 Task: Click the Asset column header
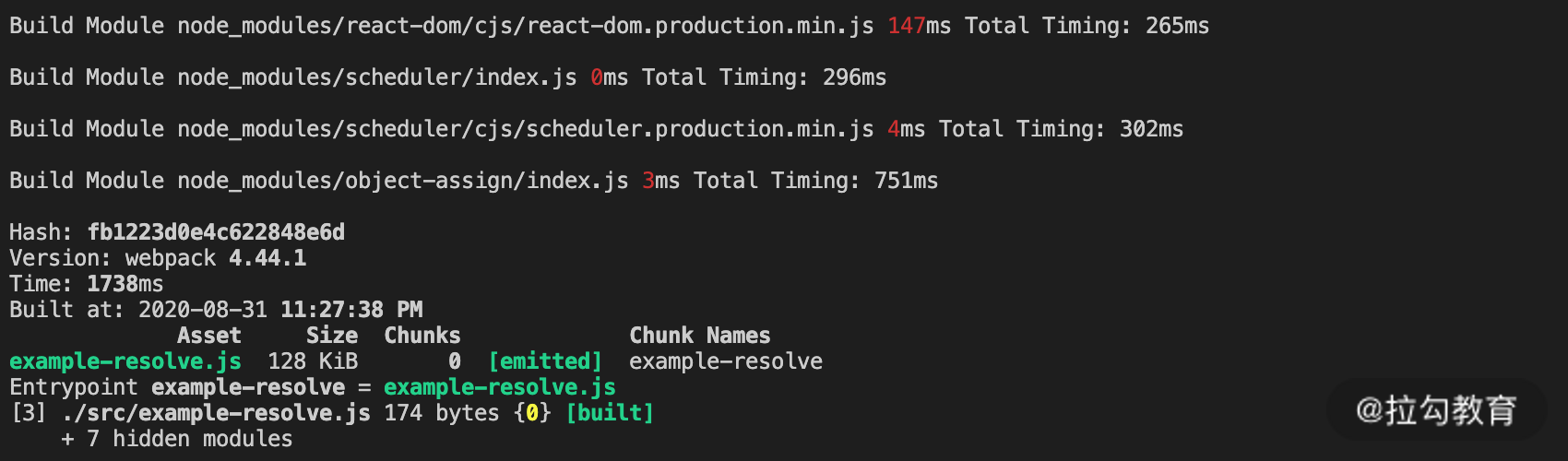pyautogui.click(x=209, y=336)
